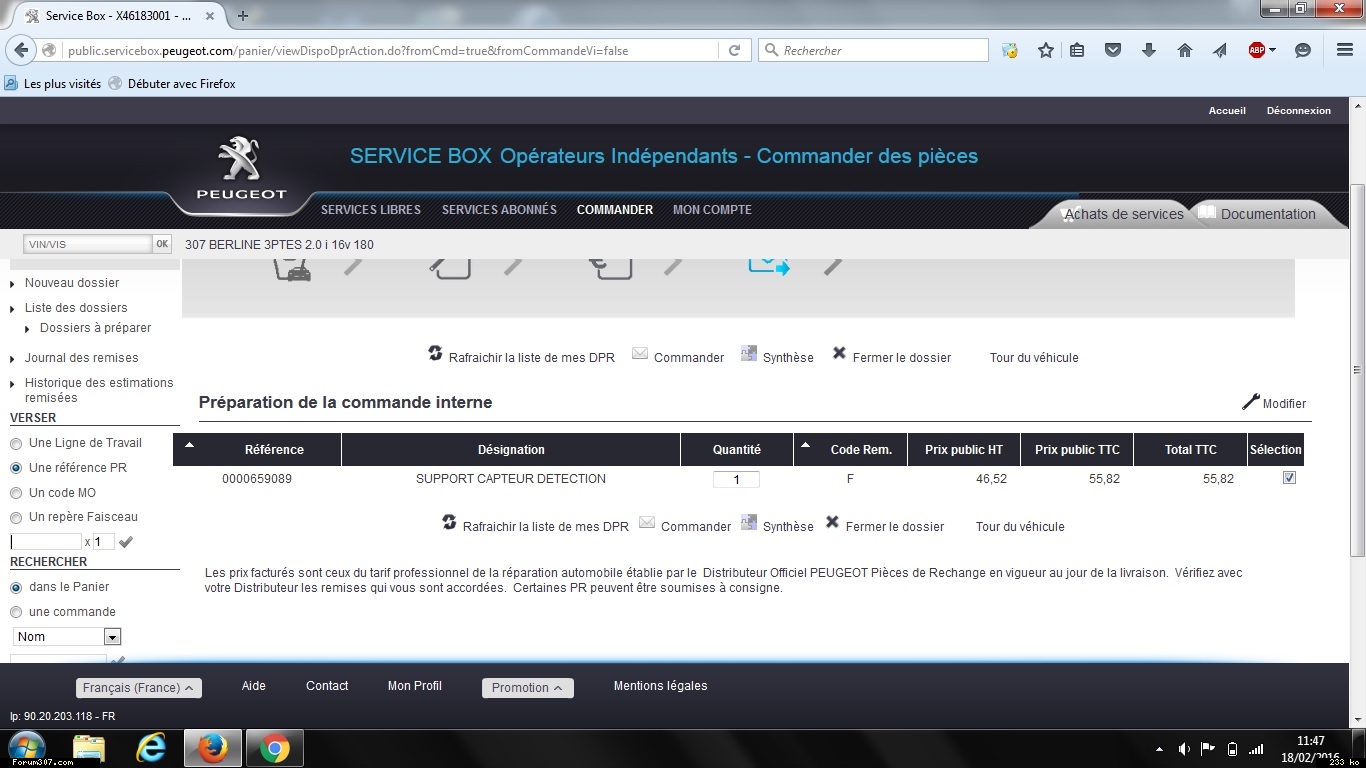1366x768 pixels.
Task: Click the paper plane share icon
Action: pyautogui.click(x=1221, y=50)
